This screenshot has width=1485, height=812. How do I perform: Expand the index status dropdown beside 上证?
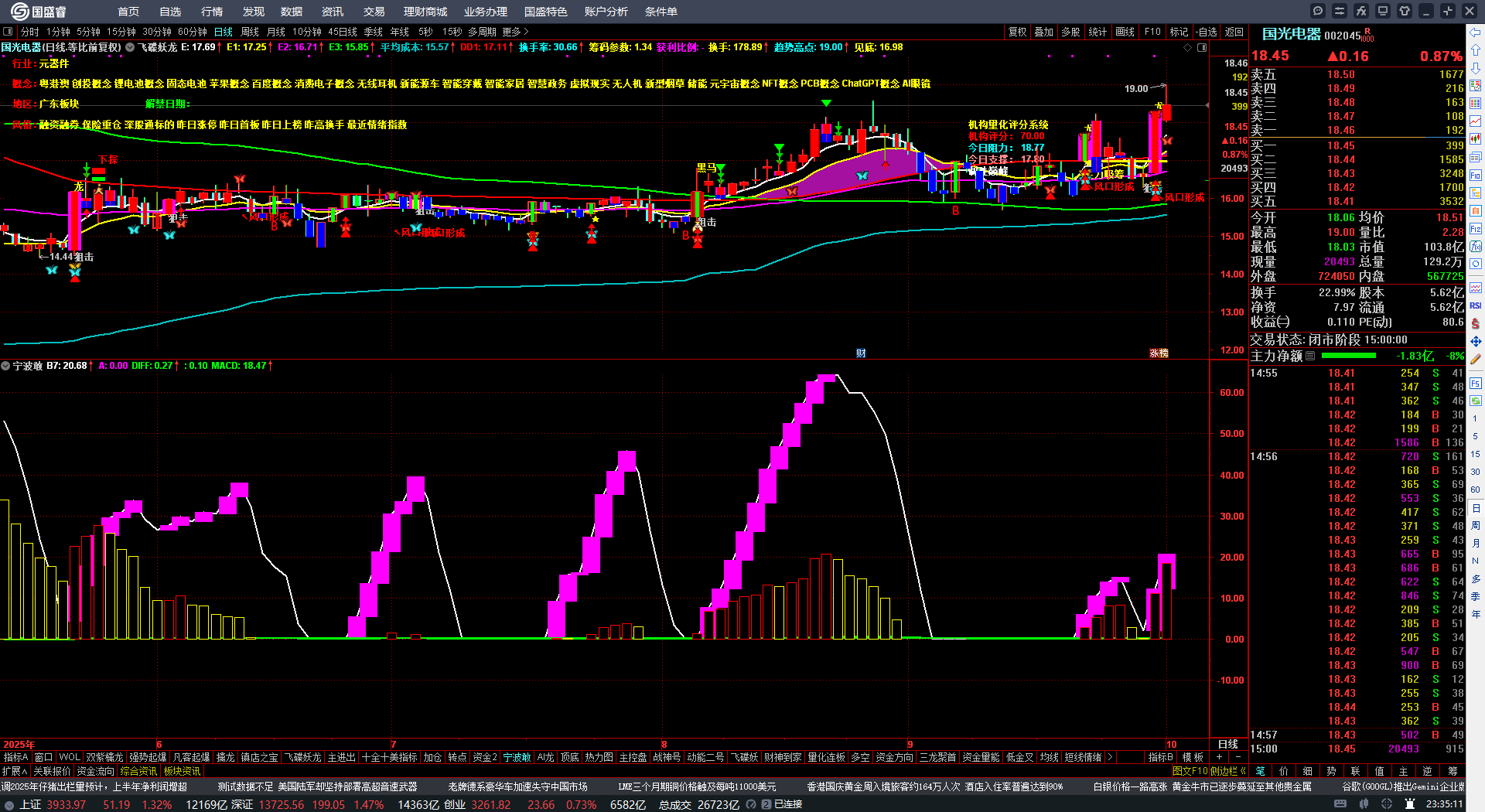pyautogui.click(x=9, y=805)
